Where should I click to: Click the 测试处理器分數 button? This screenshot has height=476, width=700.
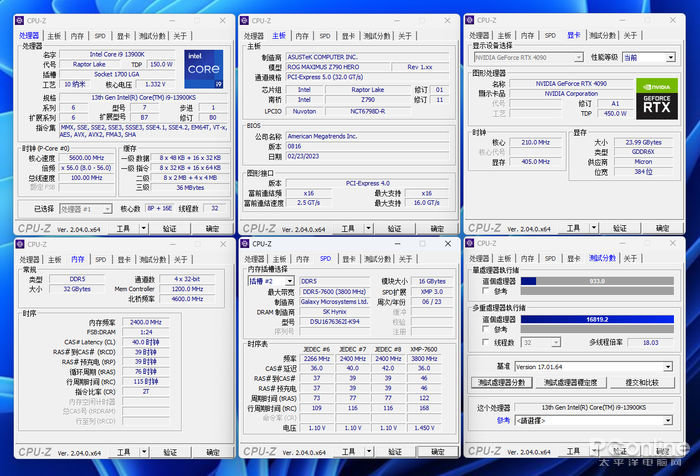click(x=501, y=383)
